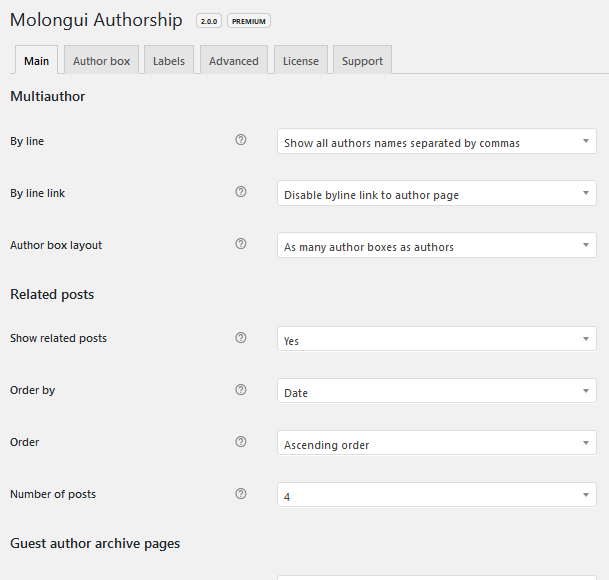Open the Support tab
The height and width of the screenshot is (580, 609).
(362, 61)
